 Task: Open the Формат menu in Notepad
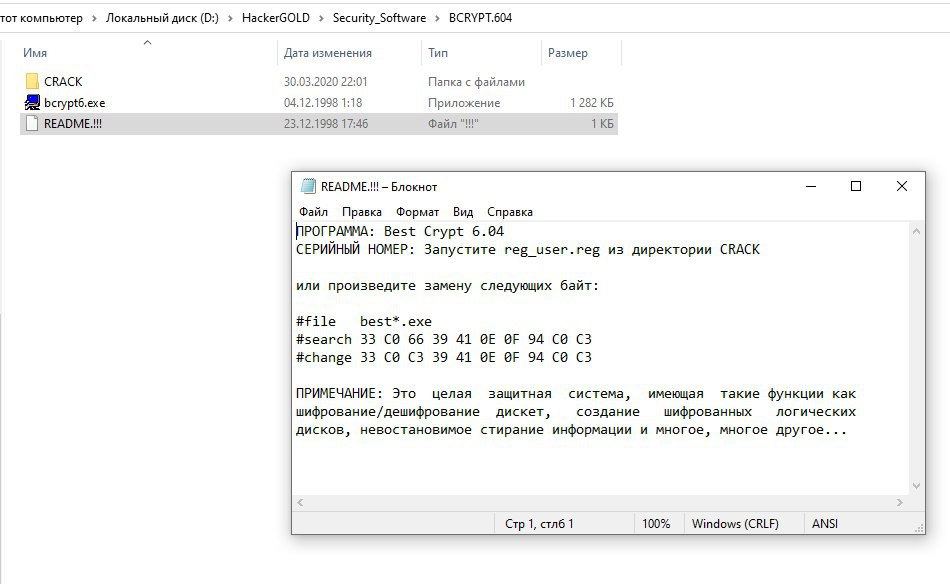point(417,212)
